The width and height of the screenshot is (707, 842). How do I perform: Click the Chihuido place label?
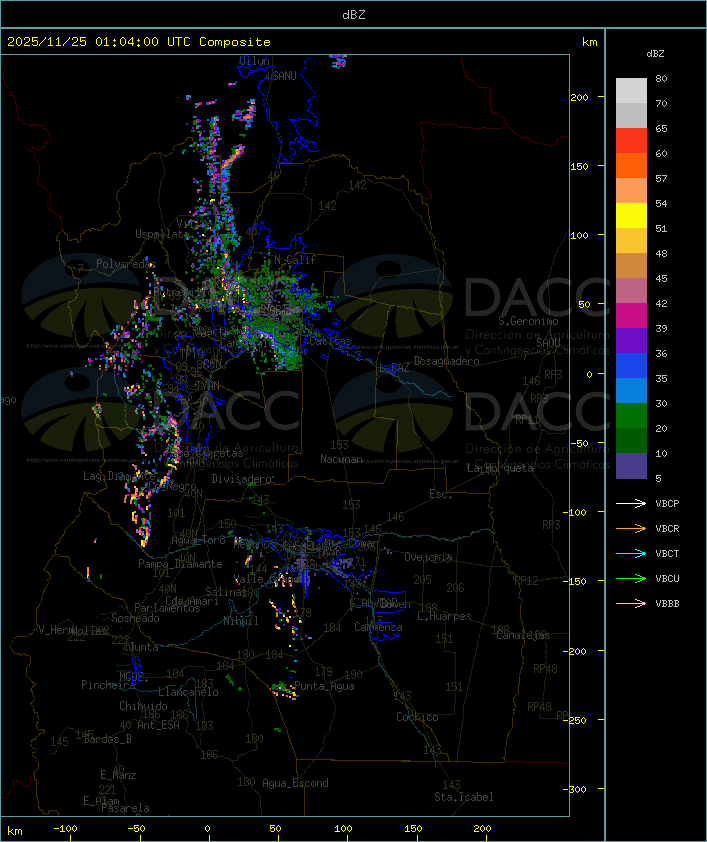pyautogui.click(x=143, y=706)
